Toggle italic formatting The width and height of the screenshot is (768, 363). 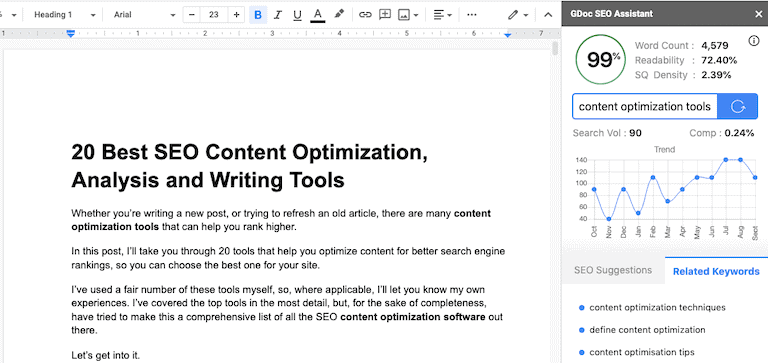tap(278, 15)
